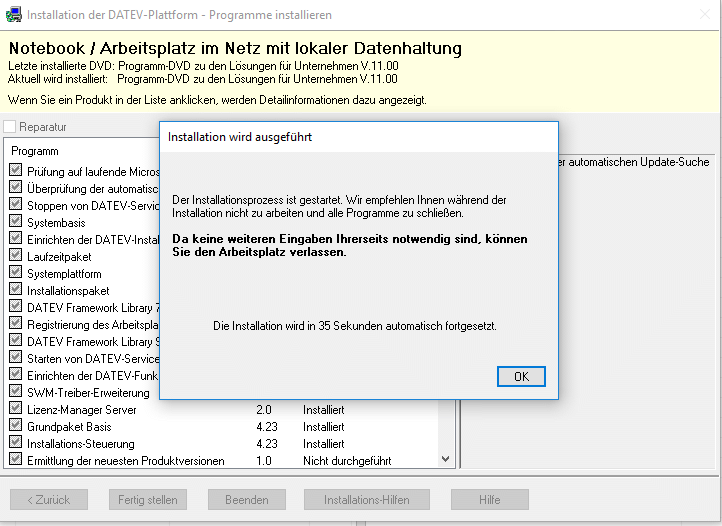Select the Laufzeitpaket list entry
This screenshot has width=722, height=526.
59,257
